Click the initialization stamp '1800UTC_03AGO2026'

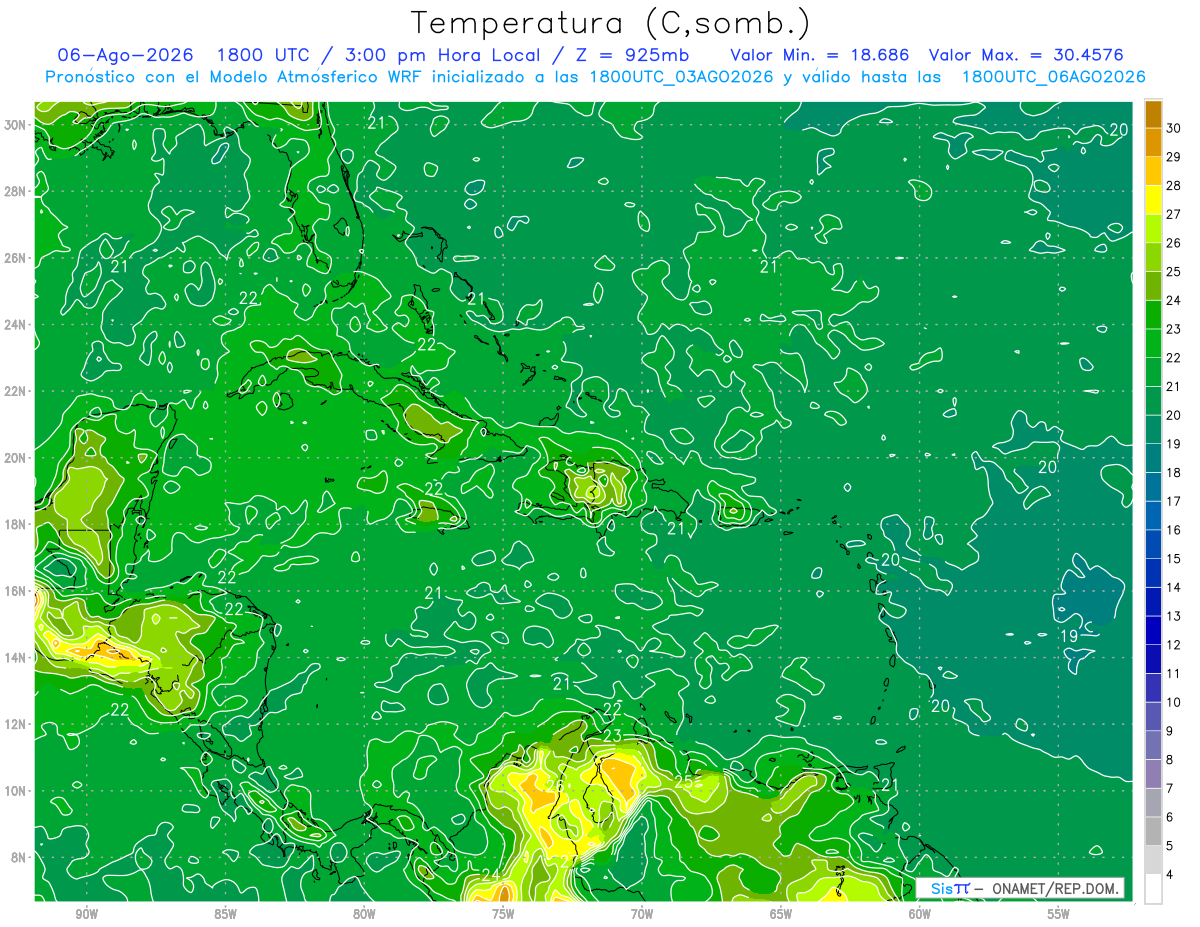pos(681,77)
